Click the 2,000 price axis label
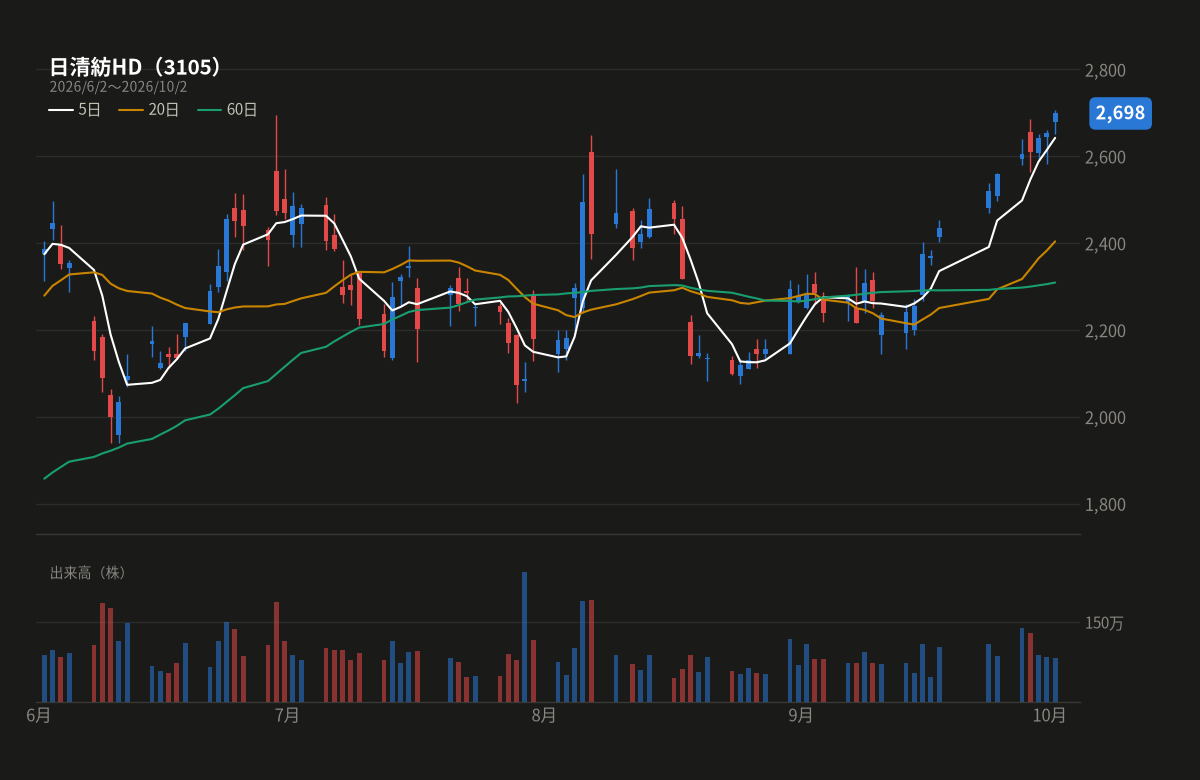1200x780 pixels. tap(1105, 418)
